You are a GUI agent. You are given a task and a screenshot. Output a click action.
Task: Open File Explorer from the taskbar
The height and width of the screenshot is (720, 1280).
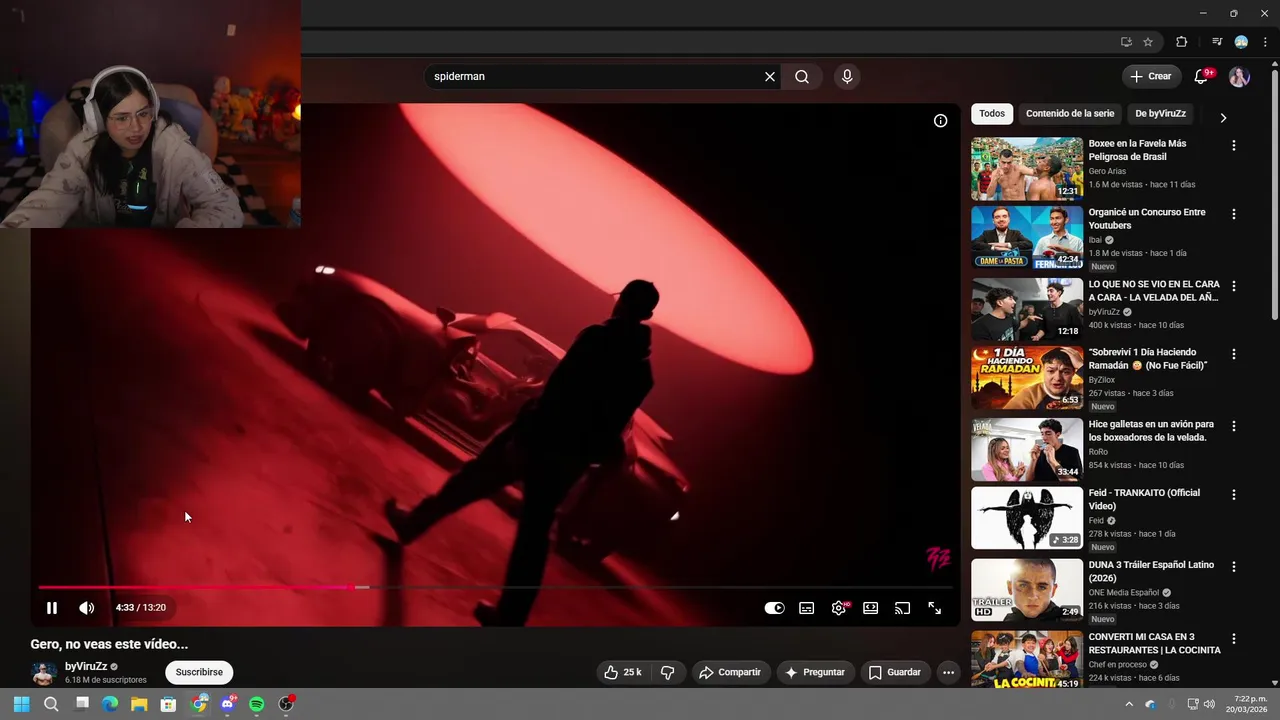pos(139,704)
